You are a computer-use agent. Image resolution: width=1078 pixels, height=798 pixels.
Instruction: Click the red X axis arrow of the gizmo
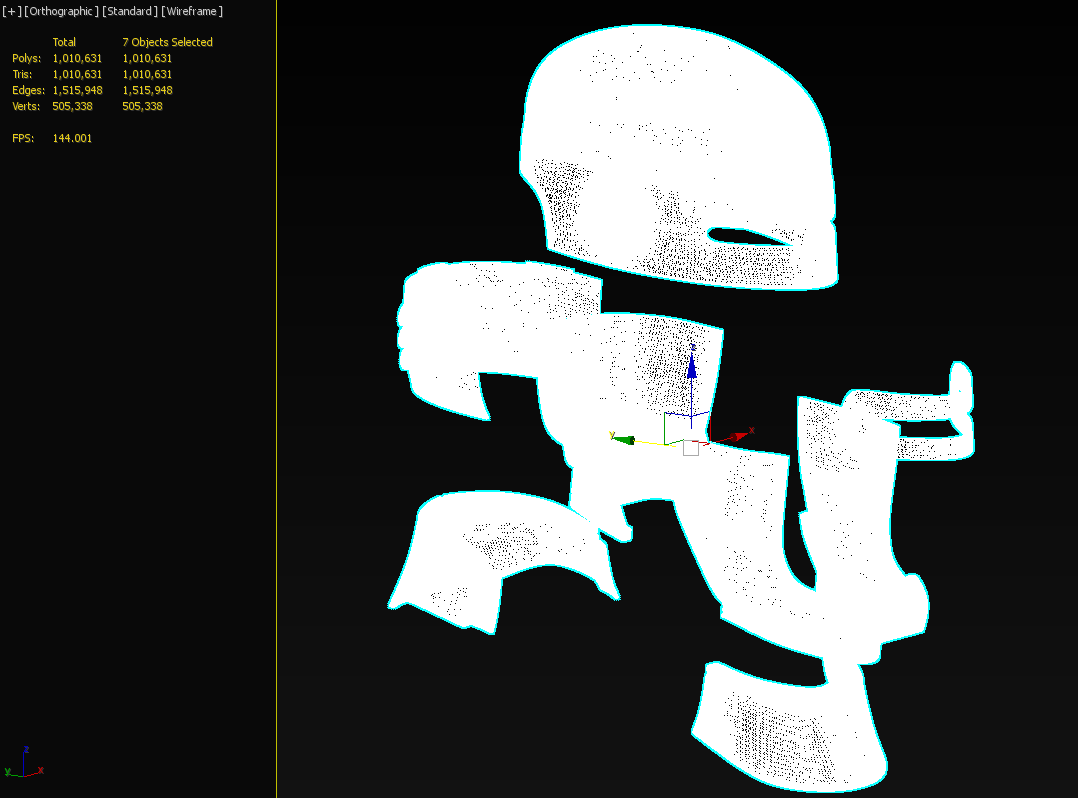pos(737,435)
